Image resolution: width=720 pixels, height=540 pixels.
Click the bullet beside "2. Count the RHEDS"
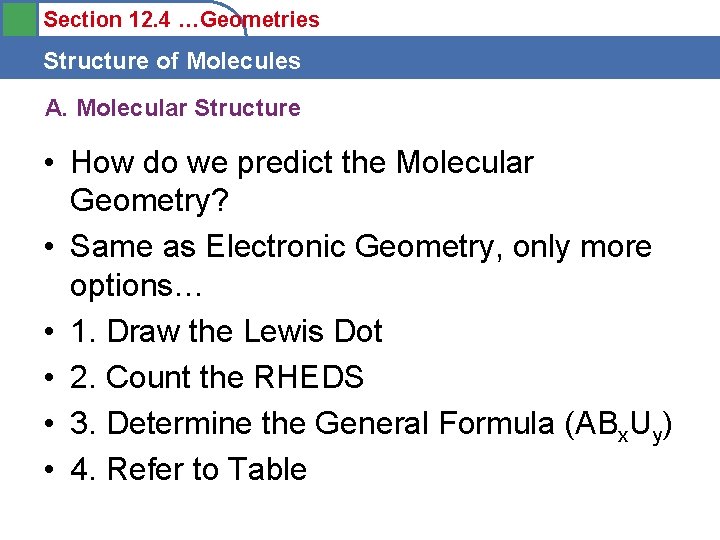[x=50, y=378]
